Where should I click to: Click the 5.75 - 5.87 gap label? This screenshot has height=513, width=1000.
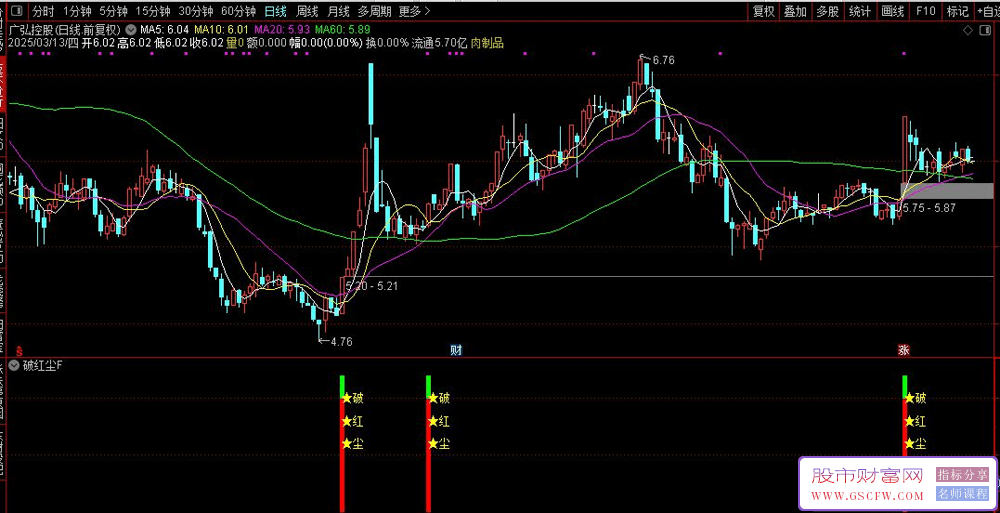click(929, 207)
